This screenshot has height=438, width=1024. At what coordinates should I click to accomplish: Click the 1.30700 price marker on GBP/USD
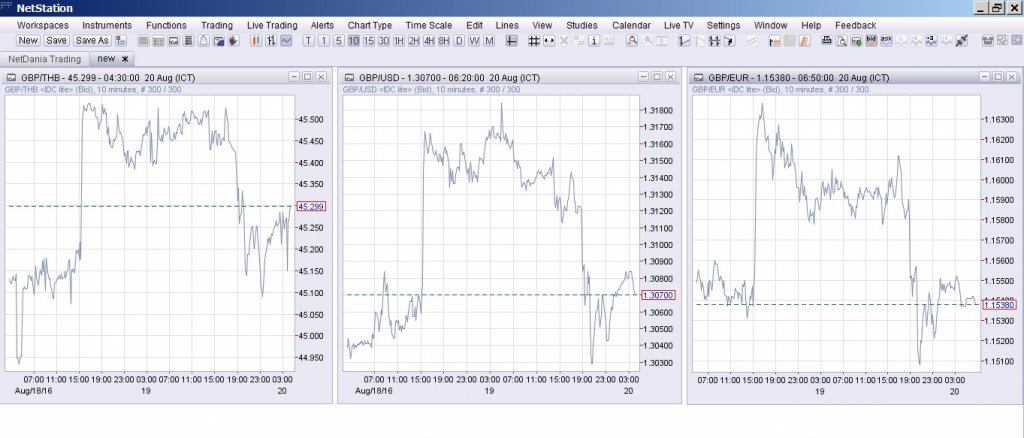click(655, 295)
